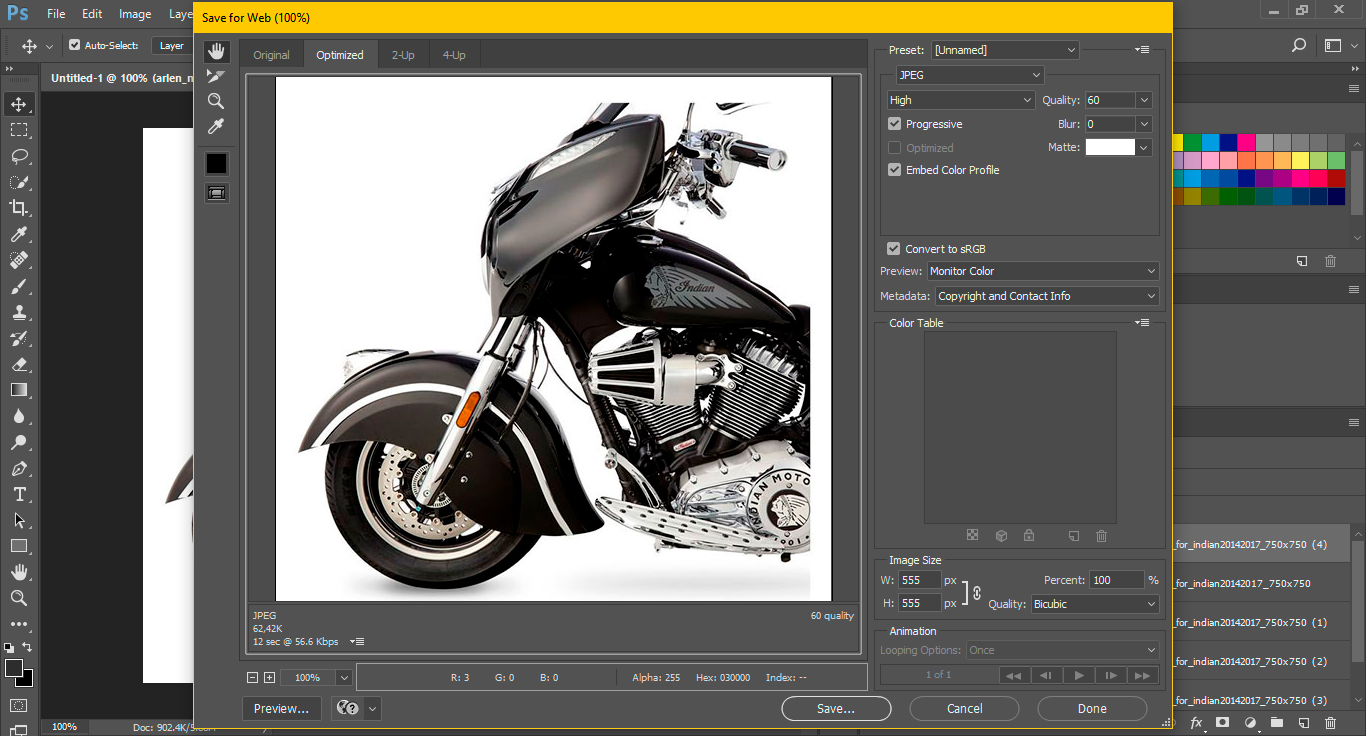This screenshot has height=736, width=1366.
Task: Open the Preview Monitor Color dropdown
Action: click(1043, 271)
